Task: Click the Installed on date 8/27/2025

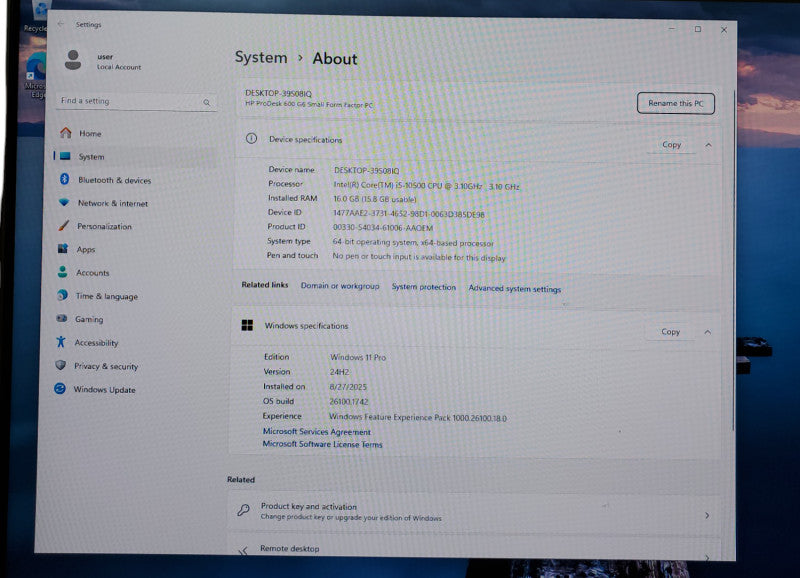Action: click(348, 387)
